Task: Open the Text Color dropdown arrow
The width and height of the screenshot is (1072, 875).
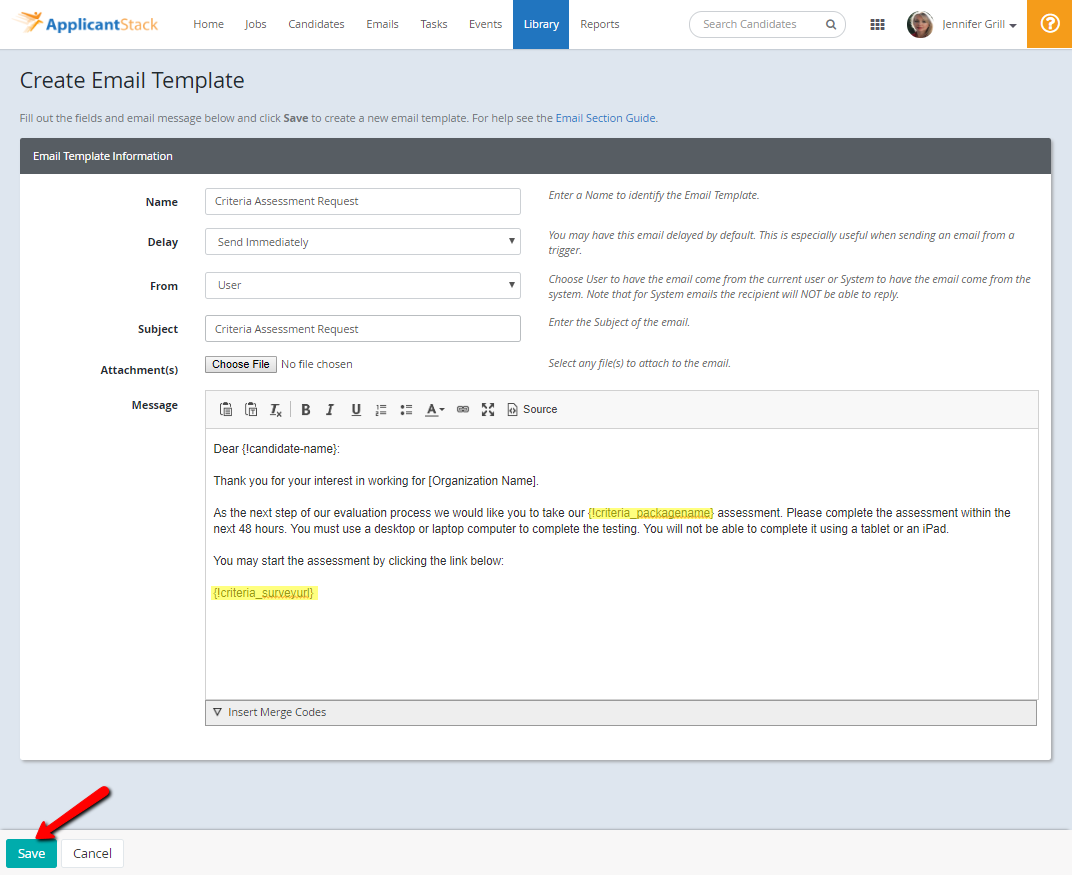Action: 441,409
